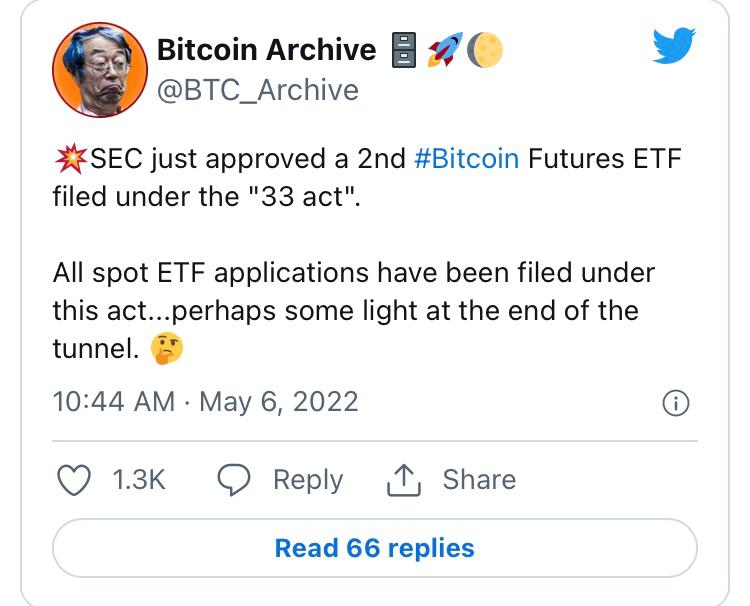
Task: Click the thinking face emoji after tunnel
Action: [165, 348]
